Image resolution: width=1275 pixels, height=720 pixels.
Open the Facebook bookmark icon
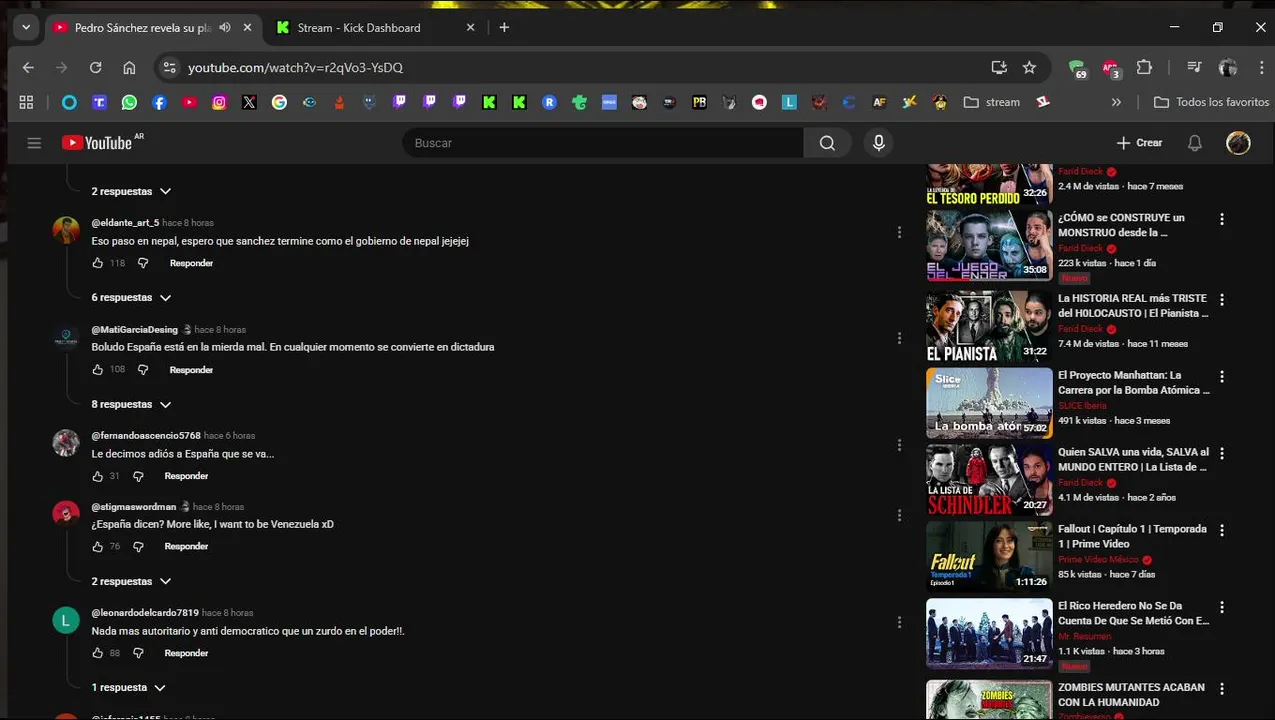coord(159,102)
